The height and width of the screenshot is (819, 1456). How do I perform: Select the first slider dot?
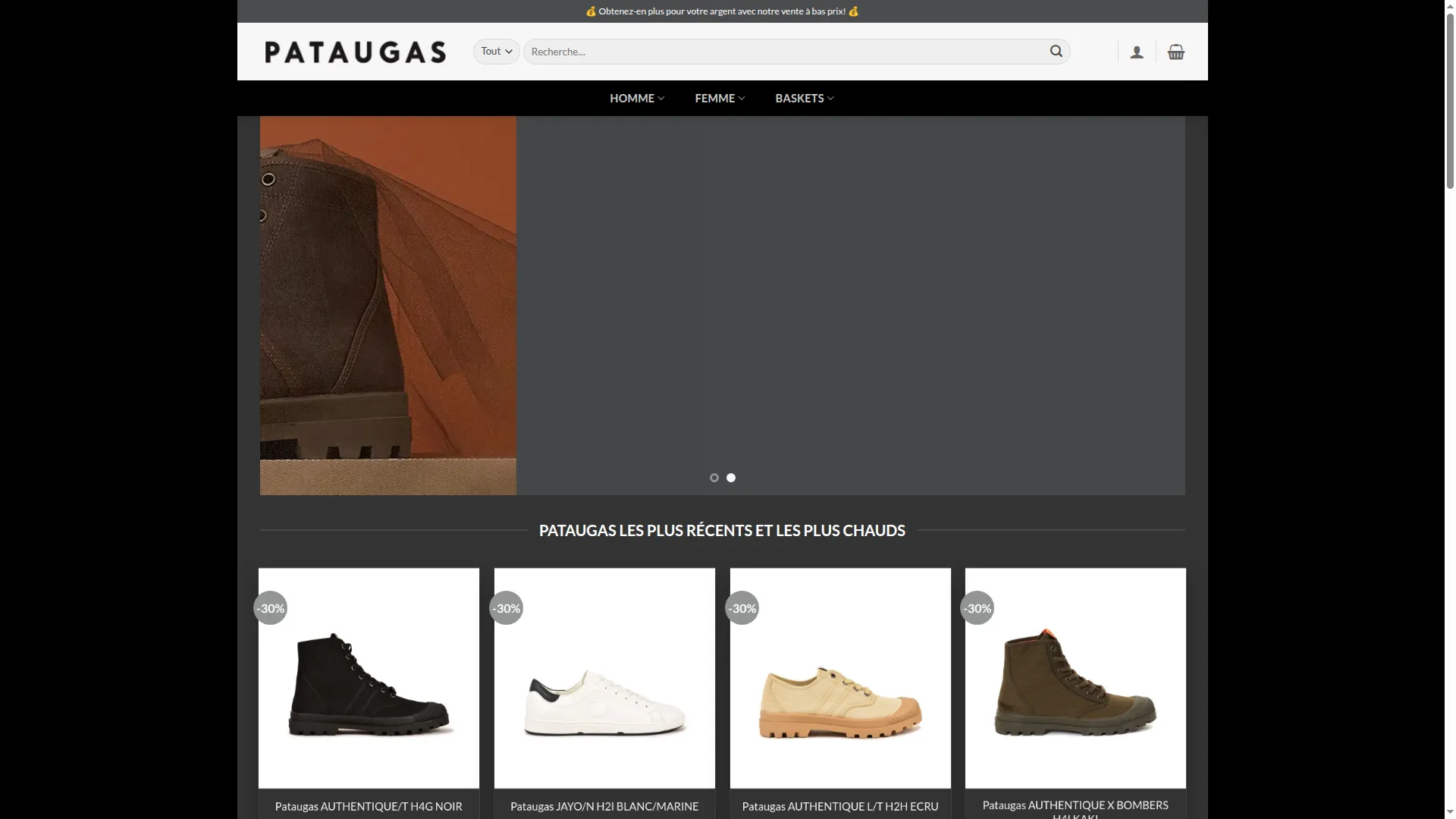pyautogui.click(x=714, y=478)
